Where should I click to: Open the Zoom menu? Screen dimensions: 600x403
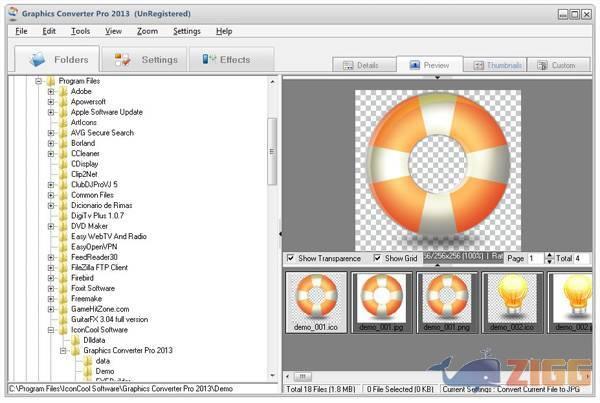tap(147, 31)
